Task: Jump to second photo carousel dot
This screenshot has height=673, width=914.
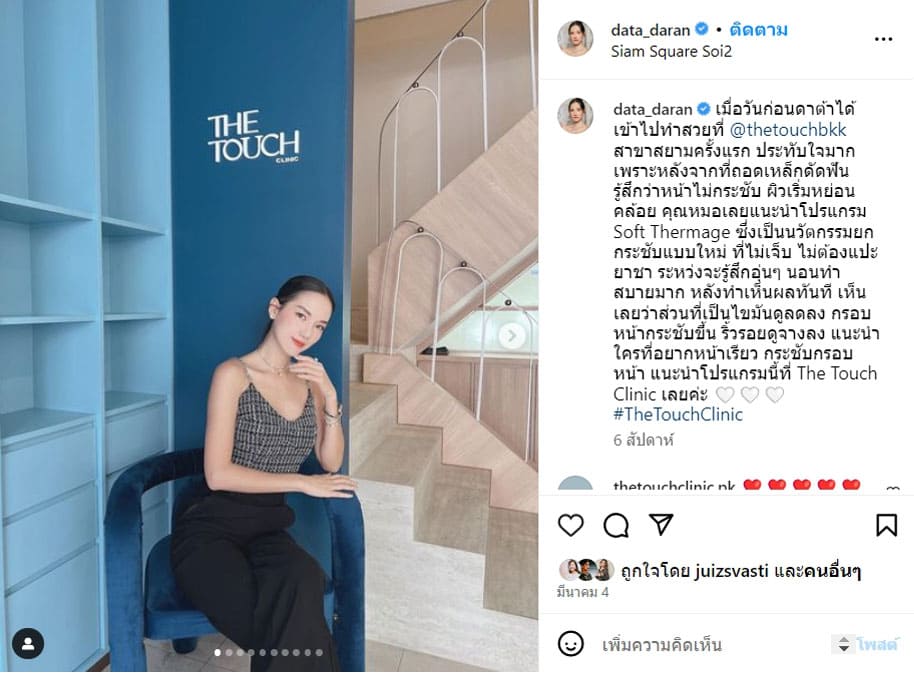Action: point(229,653)
